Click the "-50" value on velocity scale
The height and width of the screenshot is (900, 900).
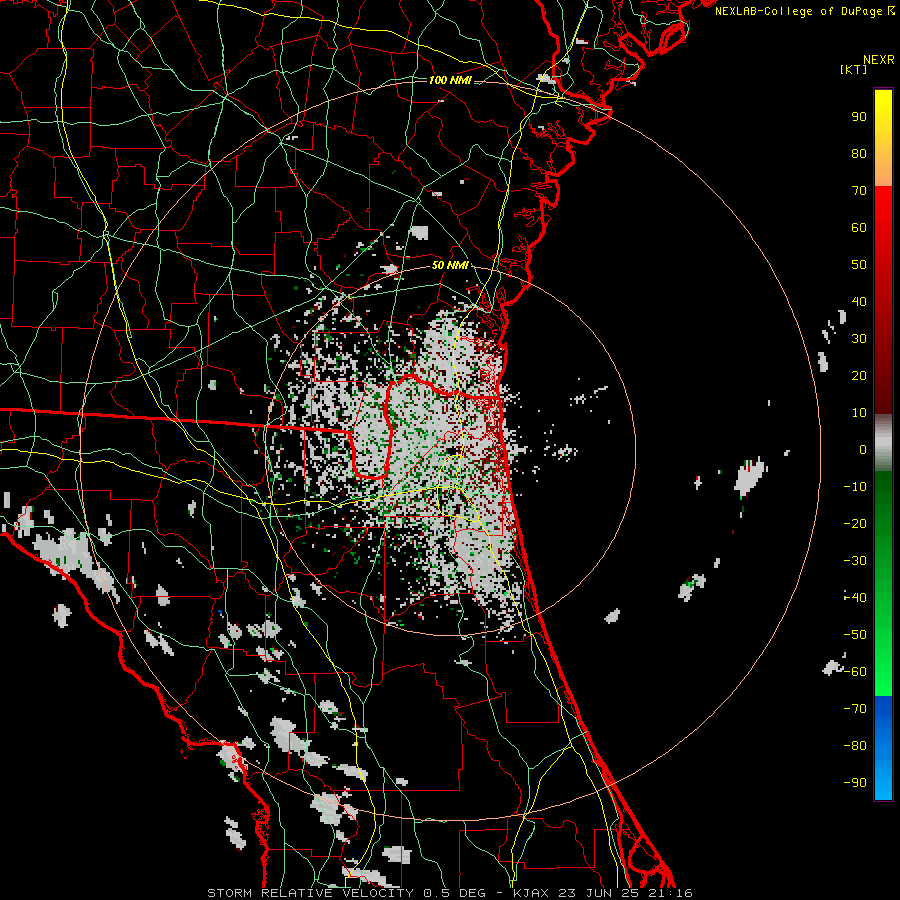pos(855,635)
